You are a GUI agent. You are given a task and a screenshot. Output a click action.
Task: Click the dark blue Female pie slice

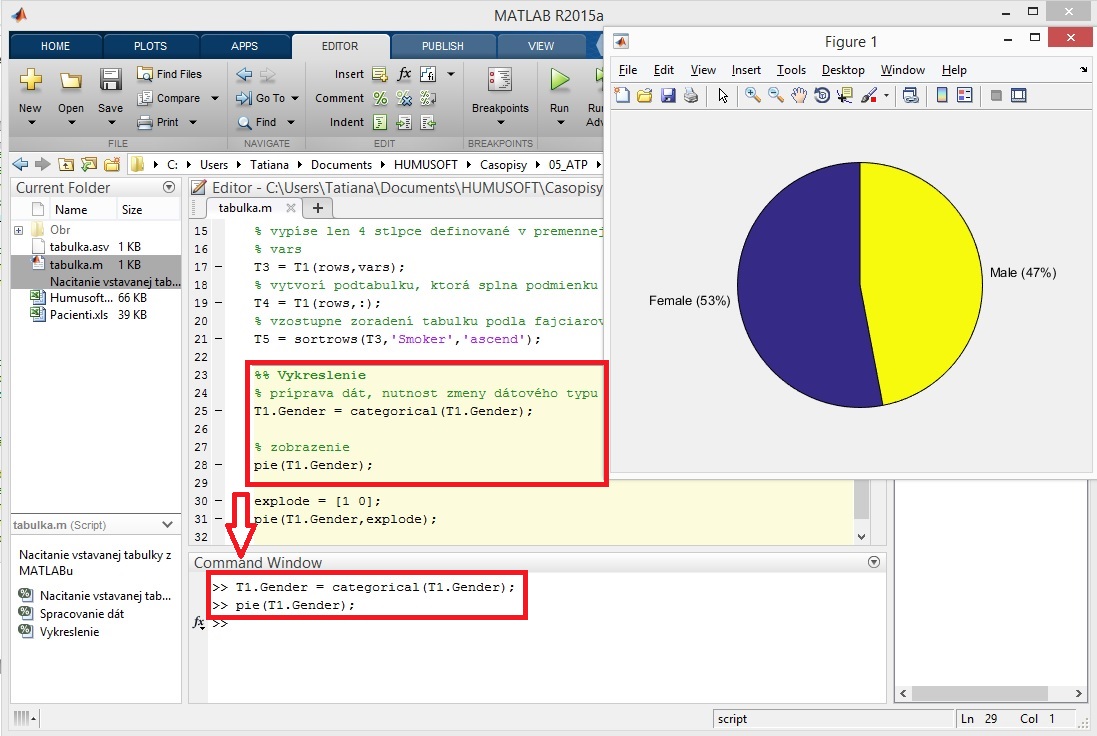pos(798,287)
